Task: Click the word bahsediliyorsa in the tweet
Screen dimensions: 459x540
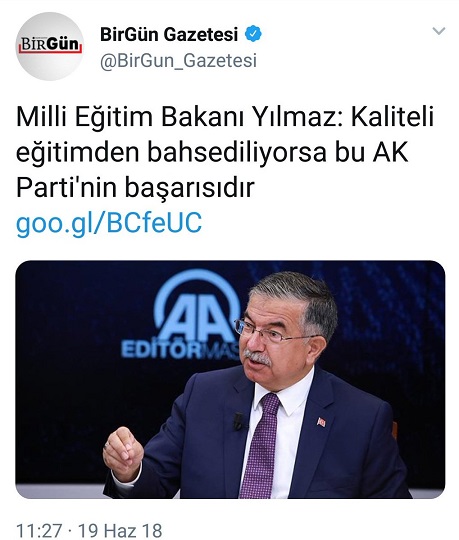Action: point(237,153)
